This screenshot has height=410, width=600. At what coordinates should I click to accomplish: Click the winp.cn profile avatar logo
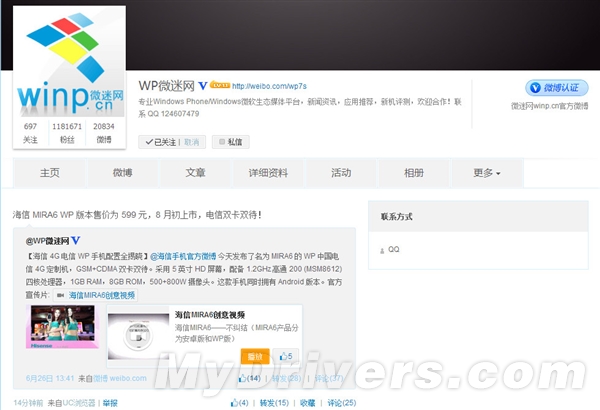click(69, 61)
